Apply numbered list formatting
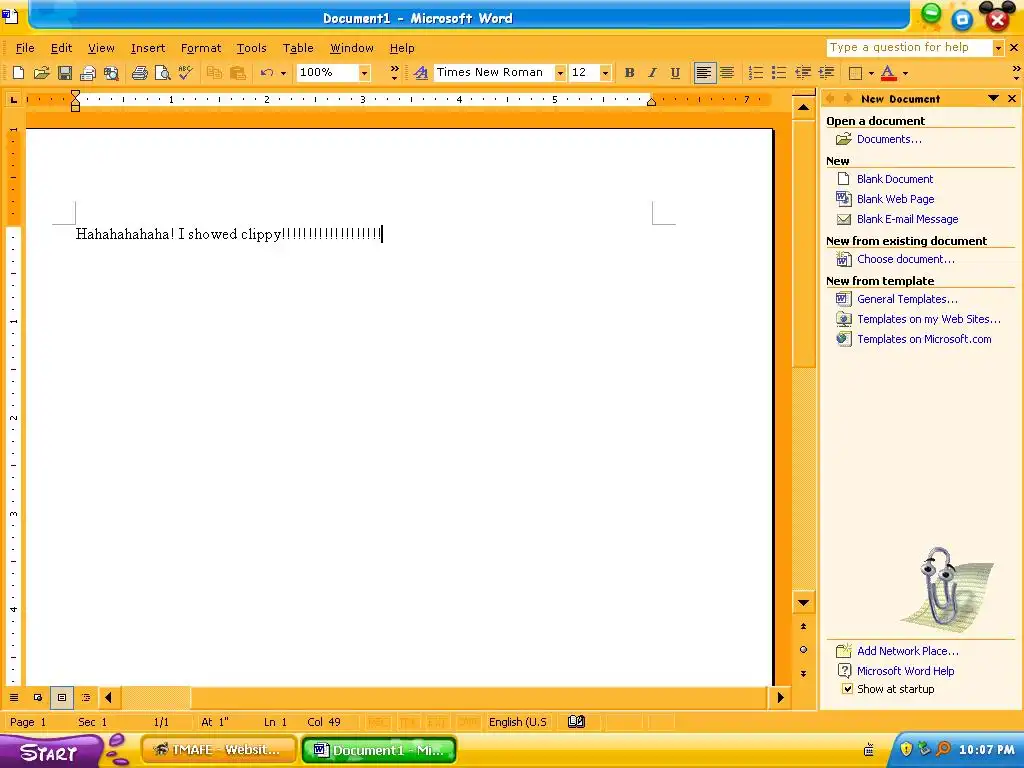Image resolution: width=1024 pixels, height=768 pixels. pyautogui.click(x=756, y=73)
